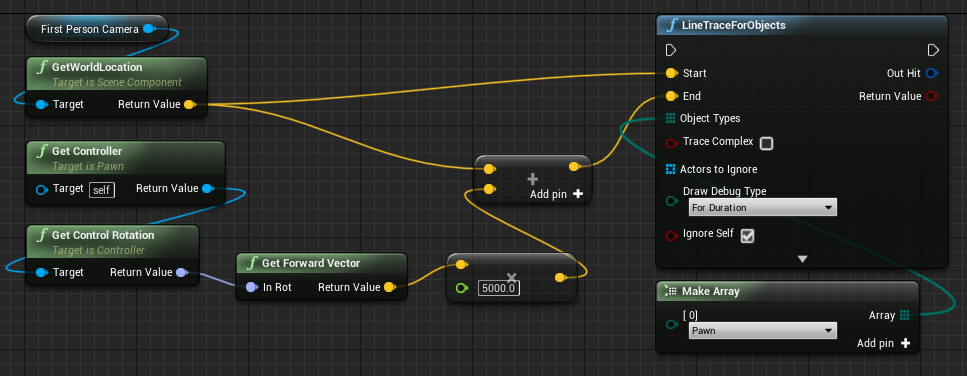Image resolution: width=967 pixels, height=376 pixels.
Task: Click LineTraceForObjects Return Value boolean pin
Action: 931,96
